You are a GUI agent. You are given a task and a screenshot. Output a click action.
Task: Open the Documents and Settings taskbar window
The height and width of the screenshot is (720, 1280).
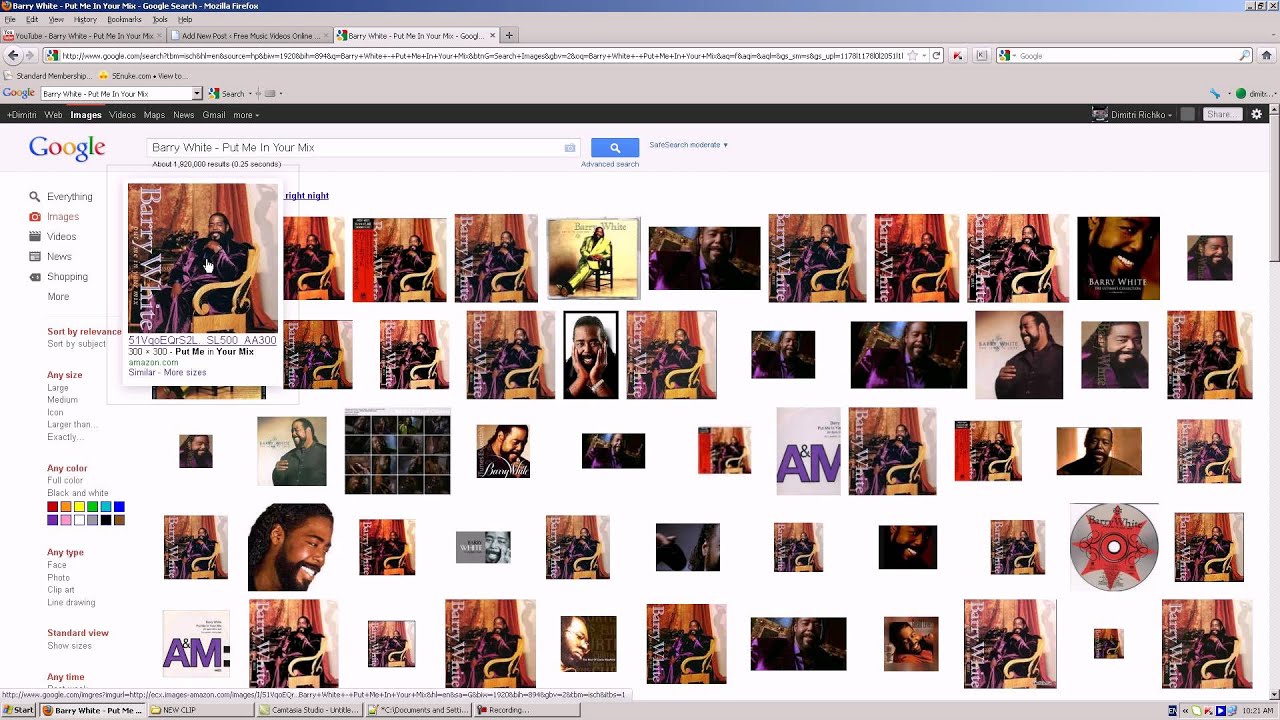coord(418,710)
